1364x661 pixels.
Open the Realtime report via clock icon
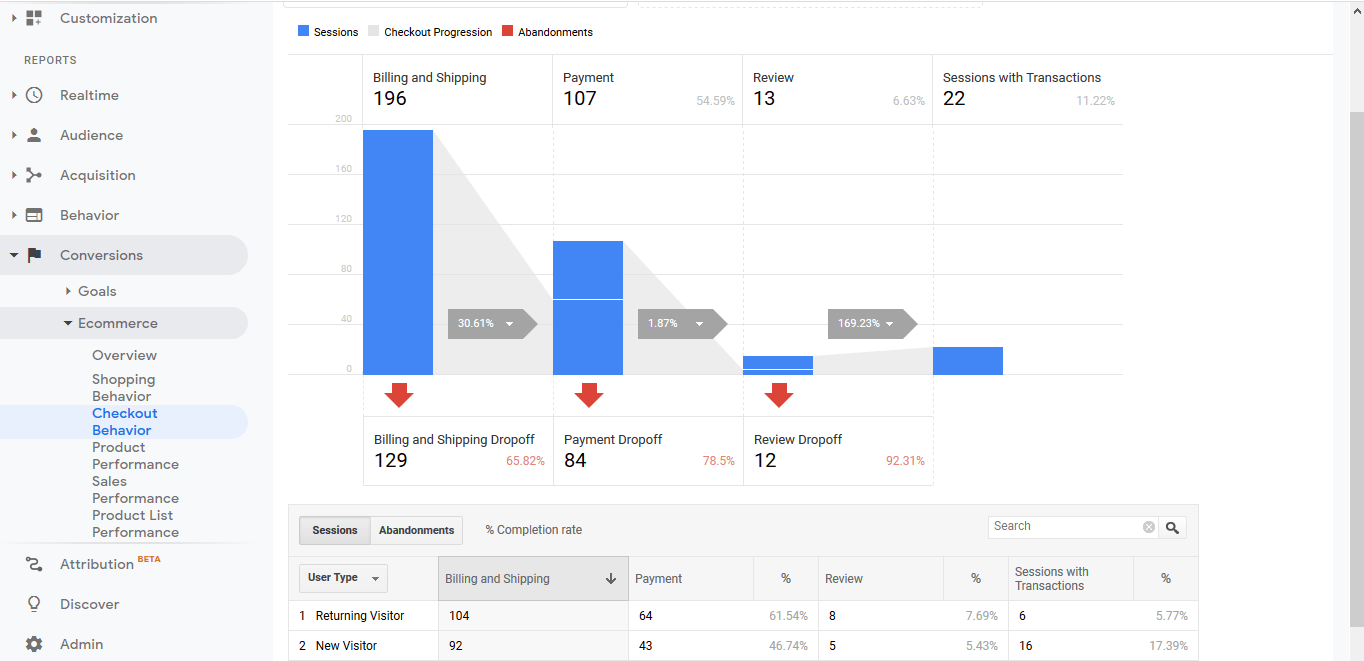click(x=34, y=95)
